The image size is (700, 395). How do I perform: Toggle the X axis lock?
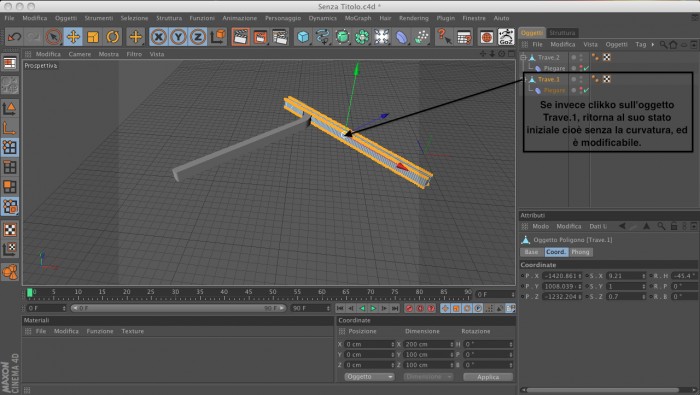click(158, 37)
